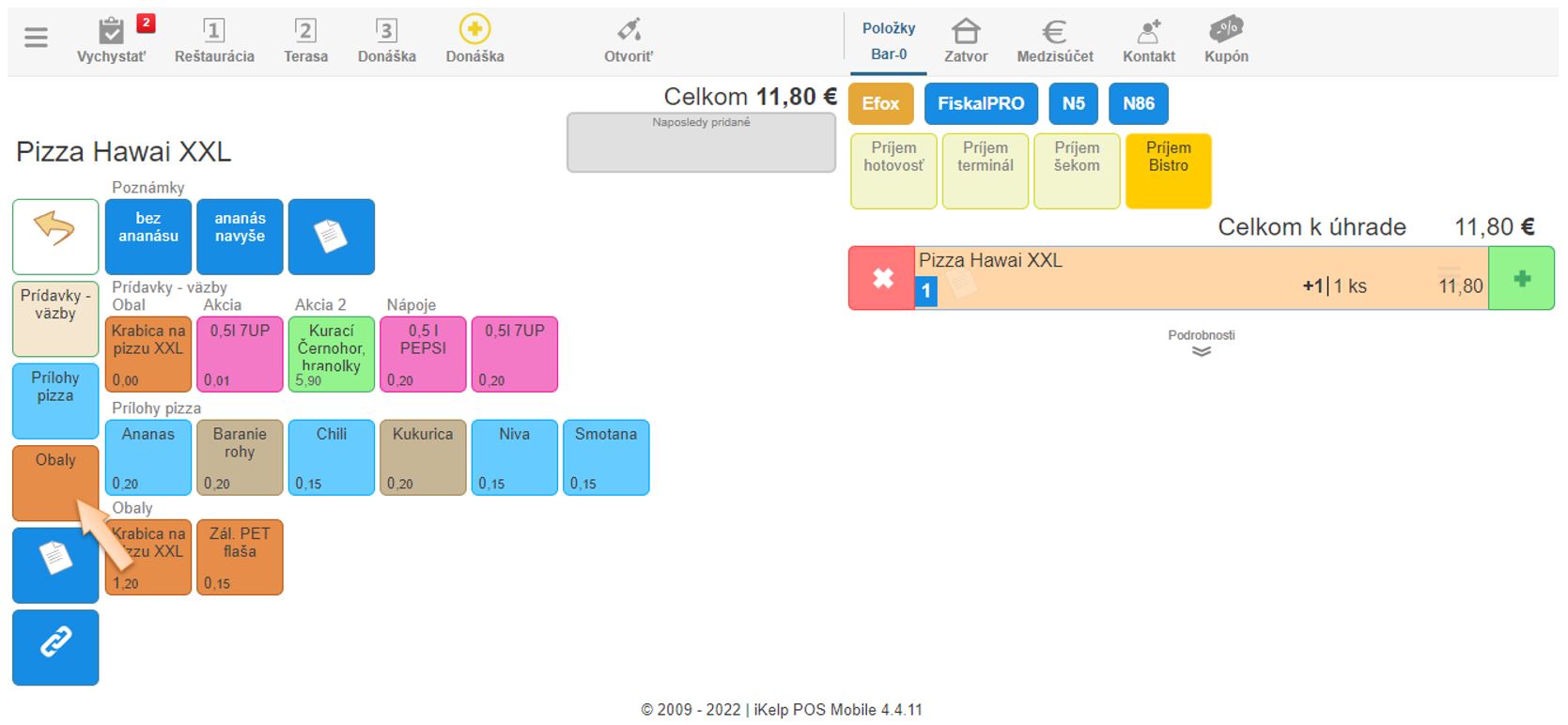Increase pizza quantity with green plus
This screenshot has width=1568, height=725.
tap(1521, 278)
